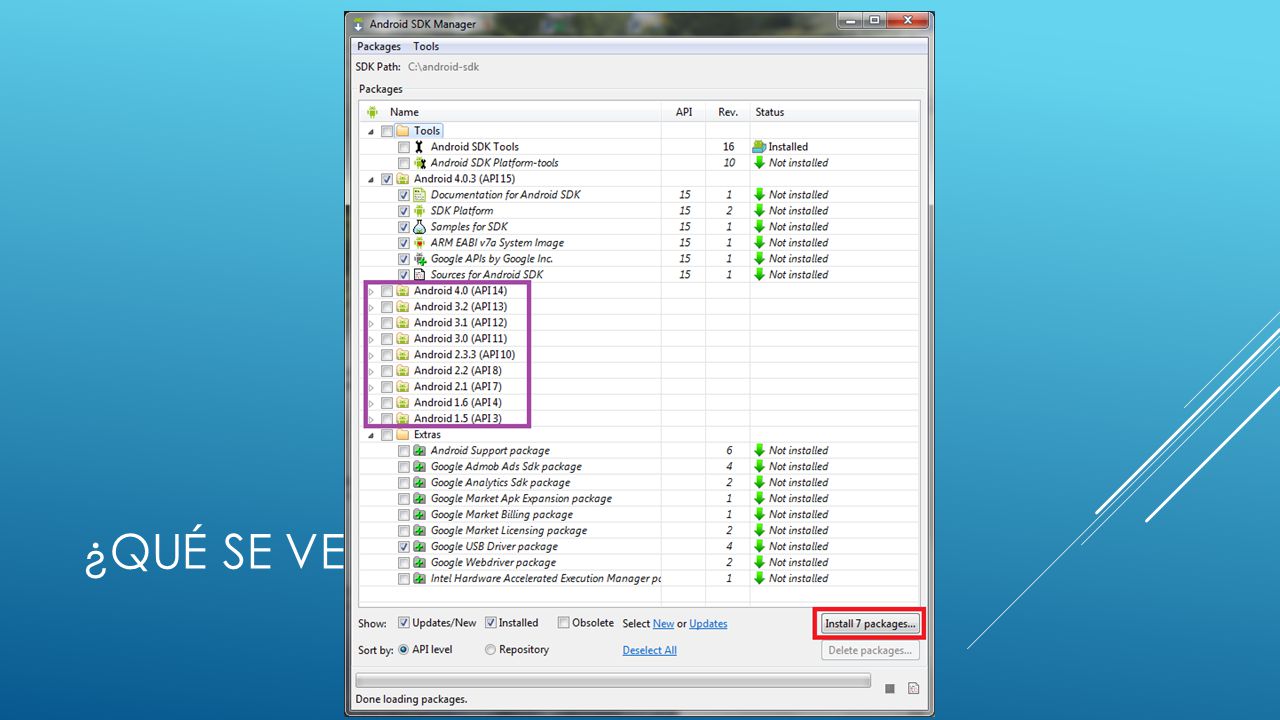1280x720 pixels.
Task: Click the Installed status icon for SDK Tools
Action: coord(759,147)
